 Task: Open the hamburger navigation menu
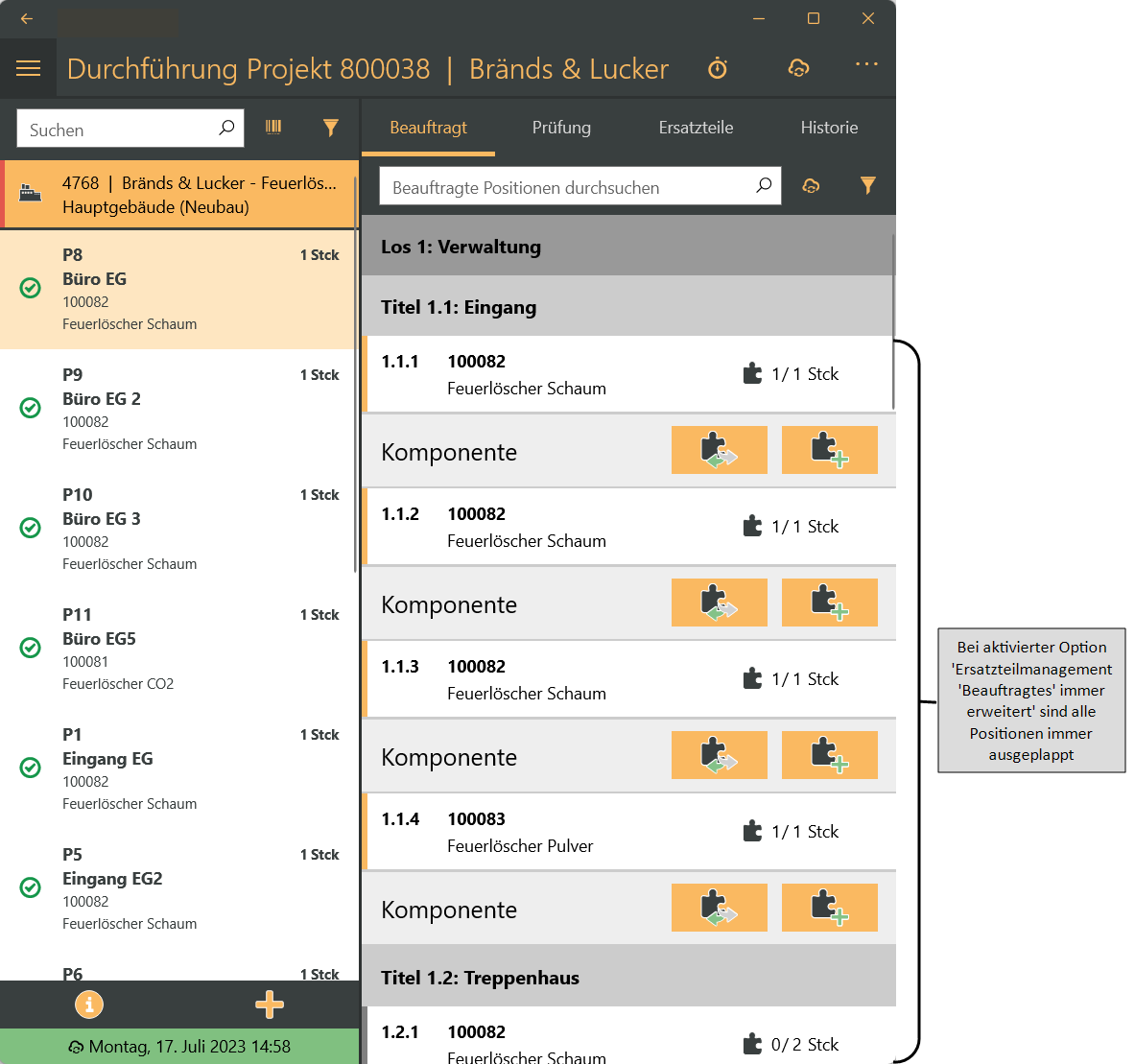[x=29, y=68]
